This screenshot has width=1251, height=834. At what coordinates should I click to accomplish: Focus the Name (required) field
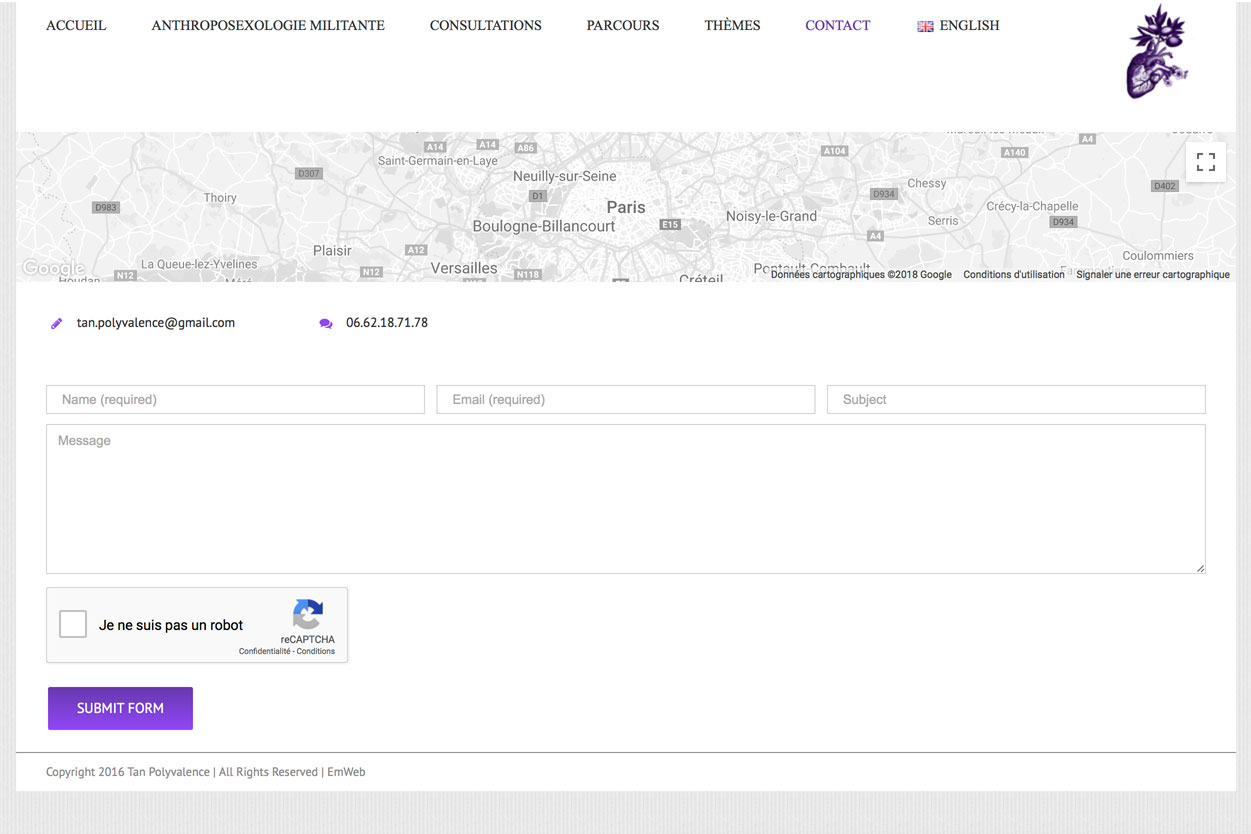pos(236,399)
